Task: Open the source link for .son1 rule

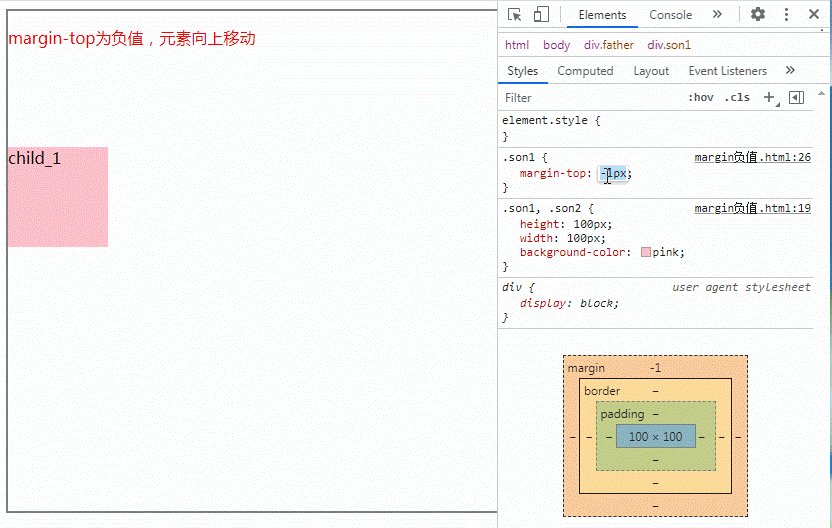Action: pos(752,158)
